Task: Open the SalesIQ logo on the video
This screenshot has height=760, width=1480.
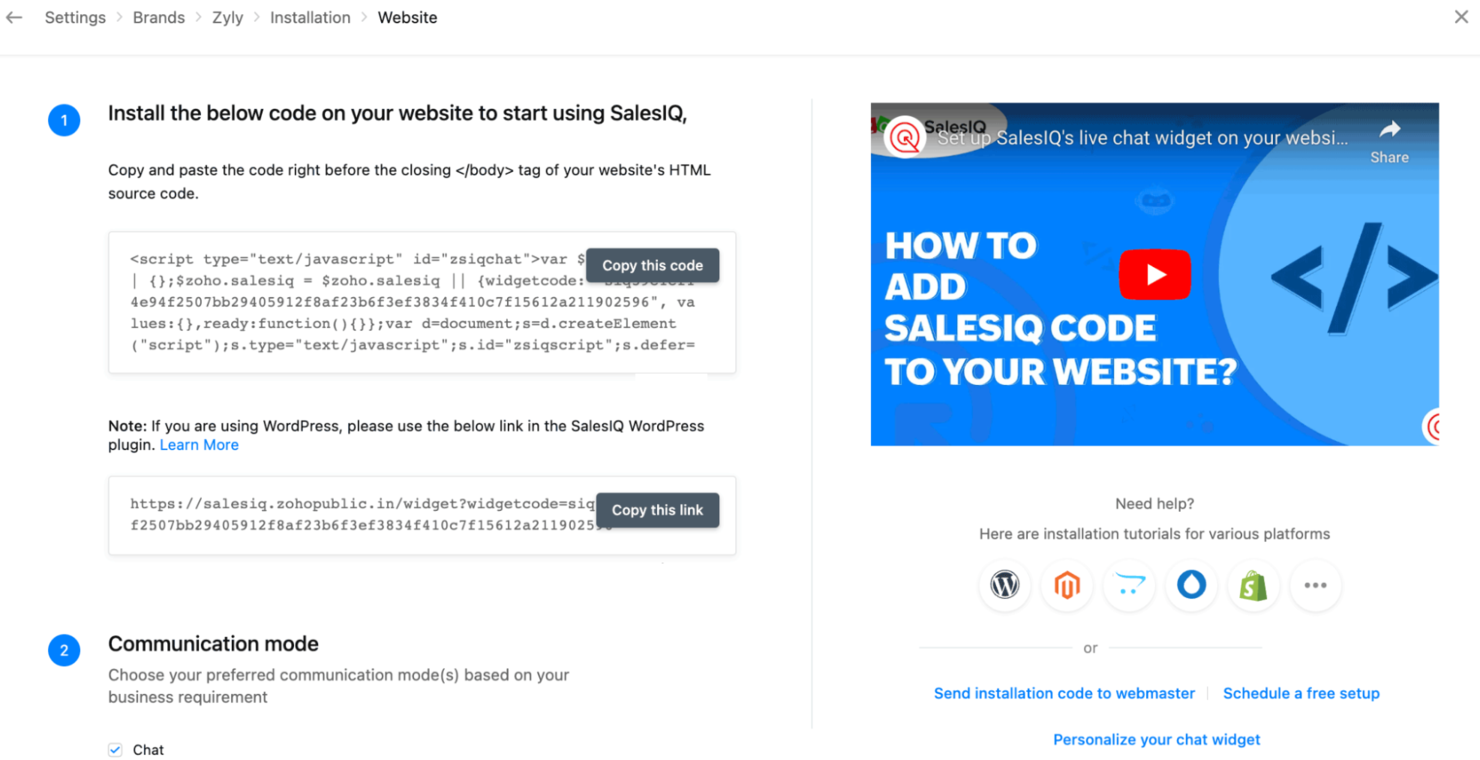Action: (905, 135)
